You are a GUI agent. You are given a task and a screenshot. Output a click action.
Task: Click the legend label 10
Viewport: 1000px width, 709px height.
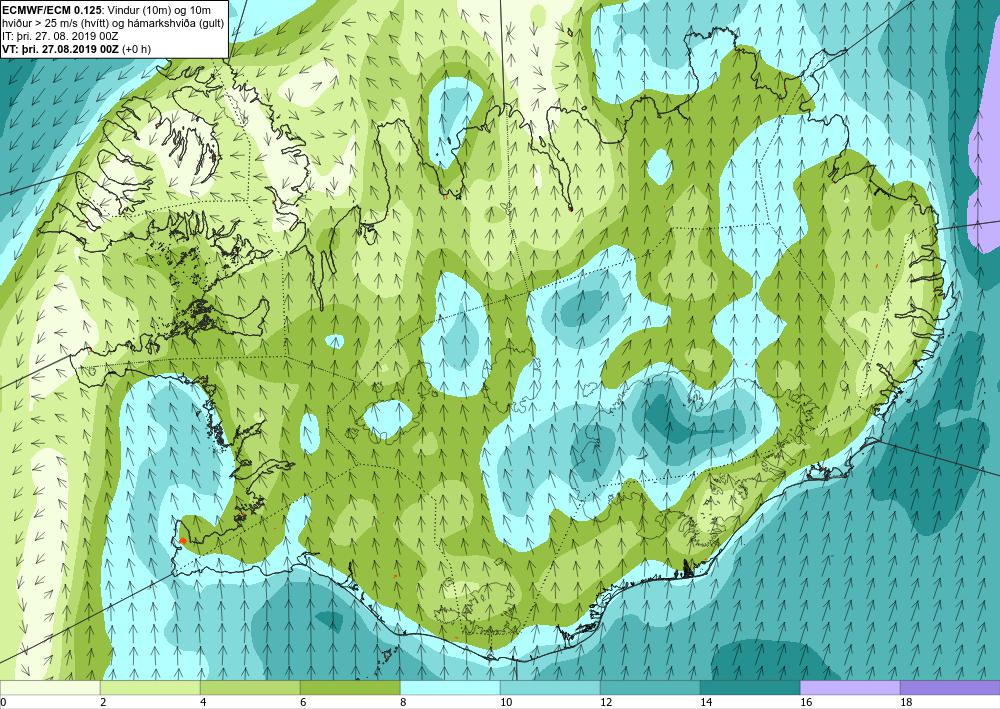click(506, 702)
